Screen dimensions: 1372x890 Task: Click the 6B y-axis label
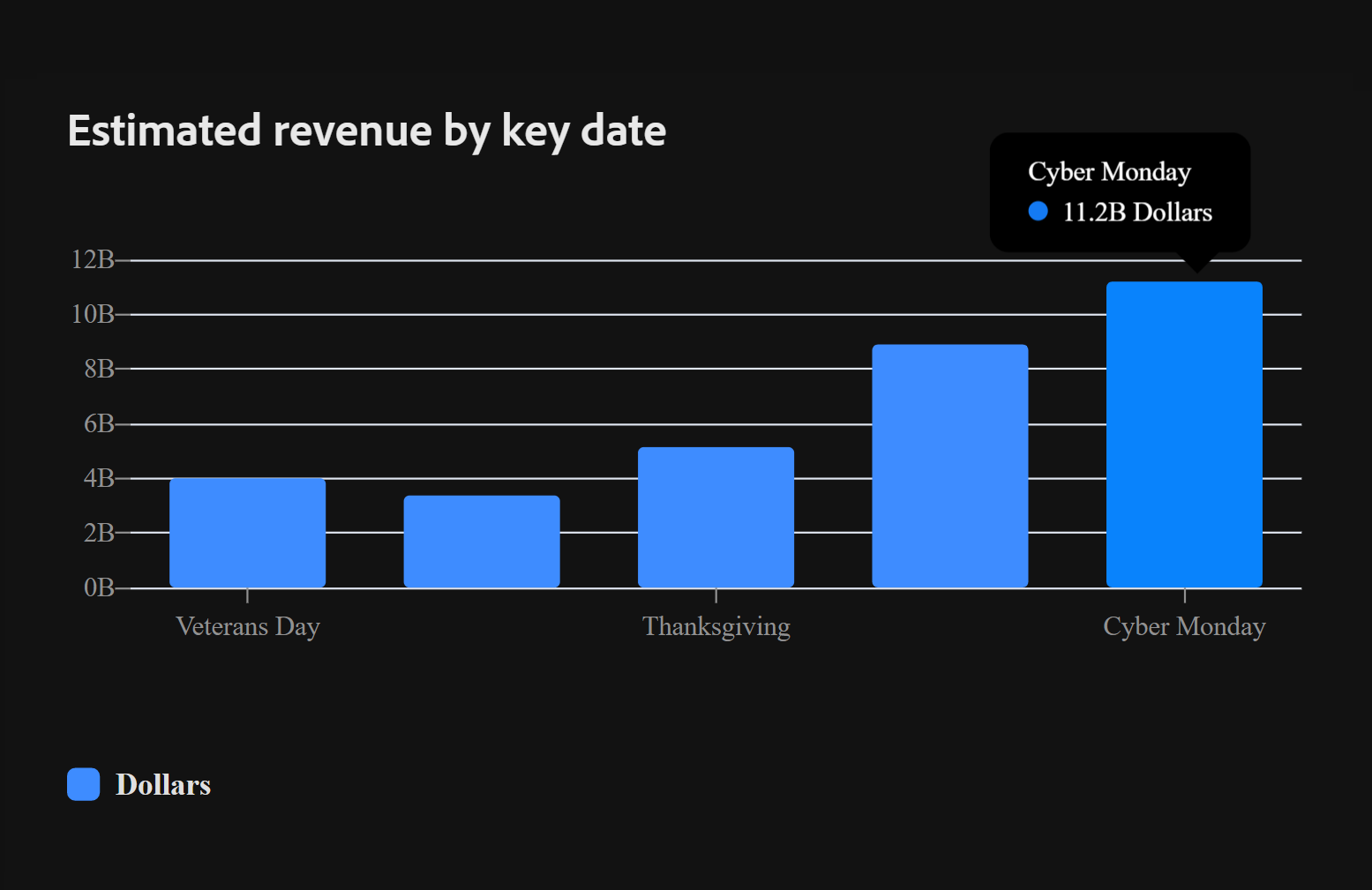[x=100, y=423]
